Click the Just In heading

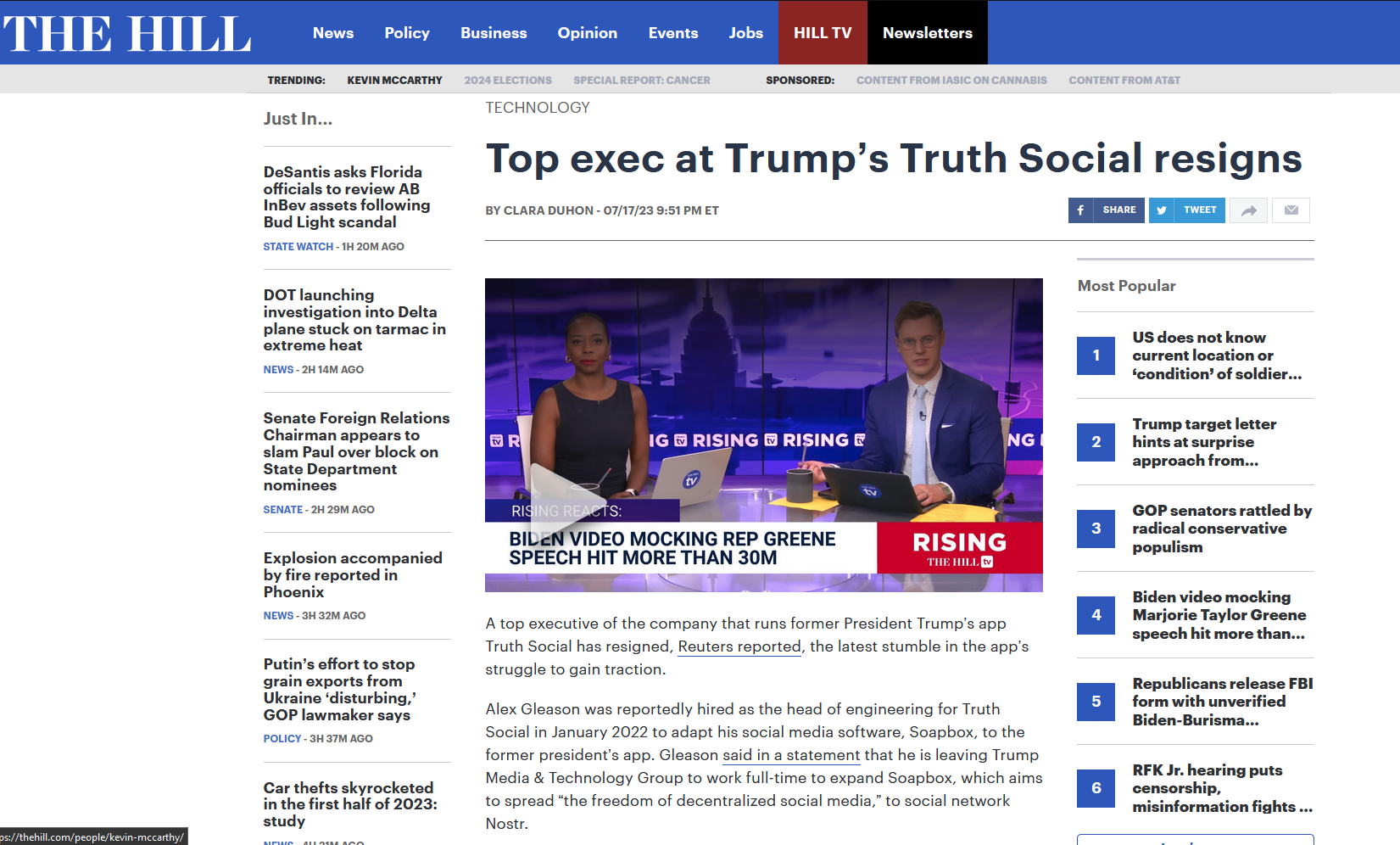point(298,119)
